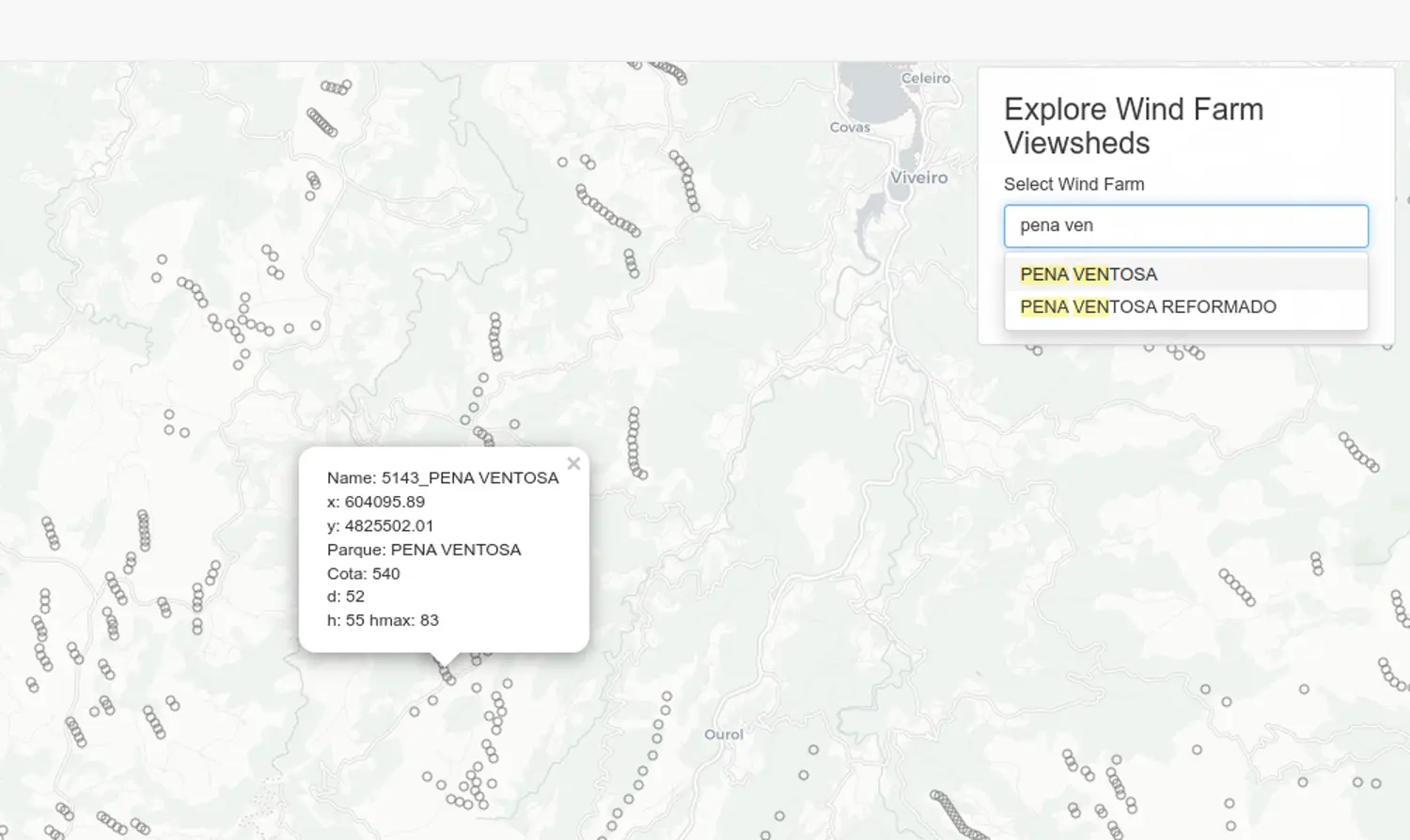Click the popup line 'd: 52'
Screen dimensions: 1410x840
coord(346,597)
